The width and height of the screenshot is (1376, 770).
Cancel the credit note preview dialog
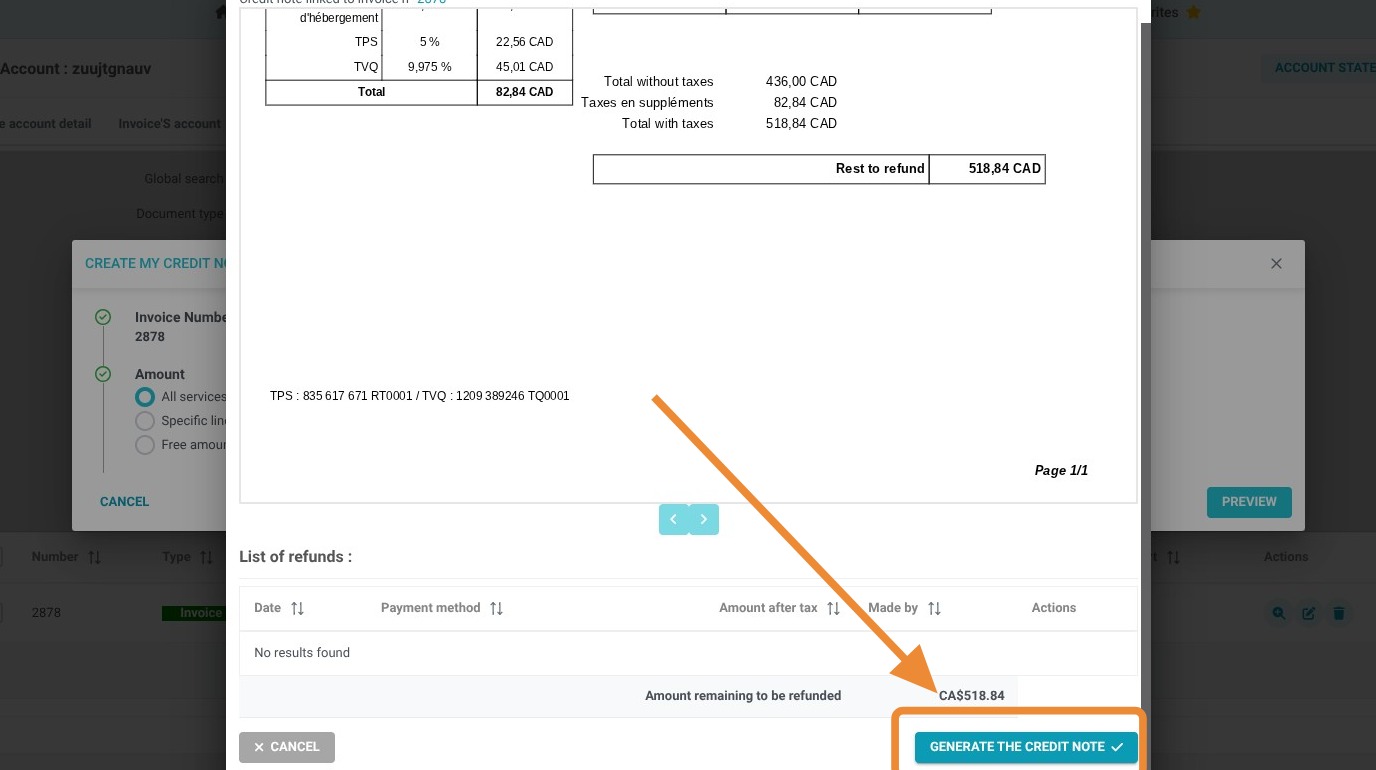pyautogui.click(x=286, y=747)
